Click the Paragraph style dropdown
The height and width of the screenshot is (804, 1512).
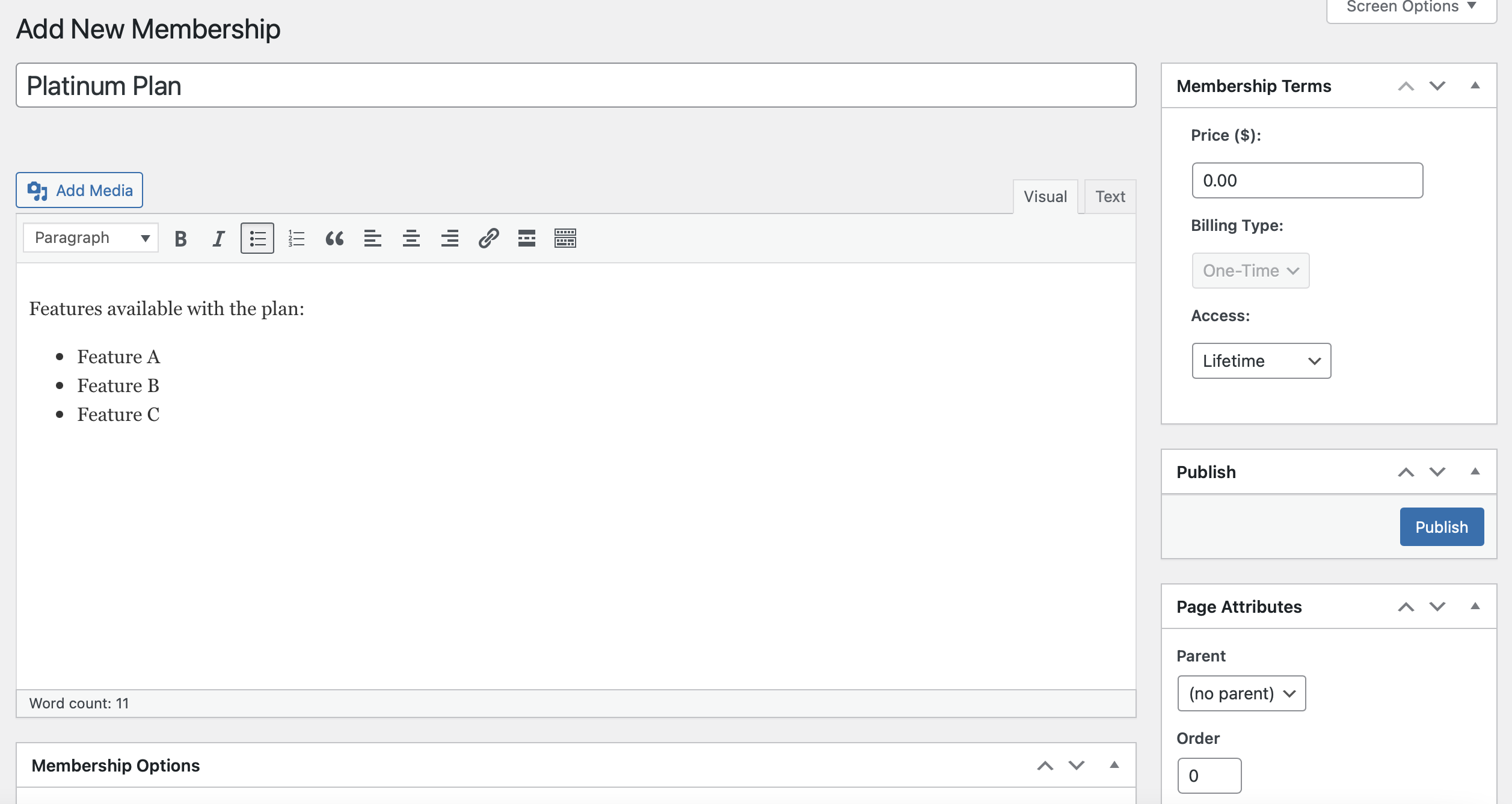[x=89, y=238]
